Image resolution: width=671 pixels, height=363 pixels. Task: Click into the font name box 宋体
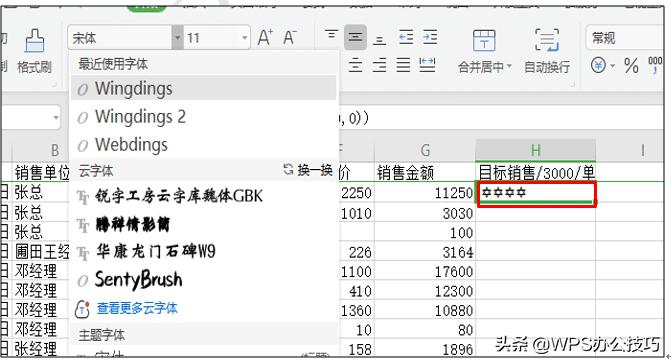coord(120,38)
